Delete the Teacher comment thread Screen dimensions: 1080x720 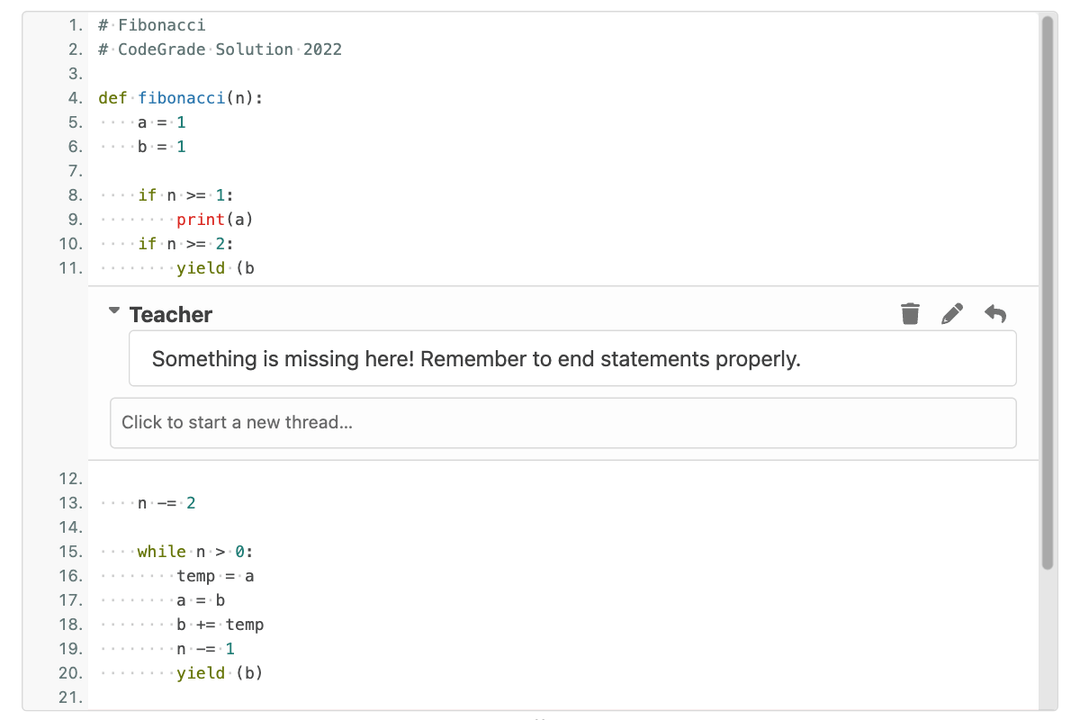[x=910, y=314]
